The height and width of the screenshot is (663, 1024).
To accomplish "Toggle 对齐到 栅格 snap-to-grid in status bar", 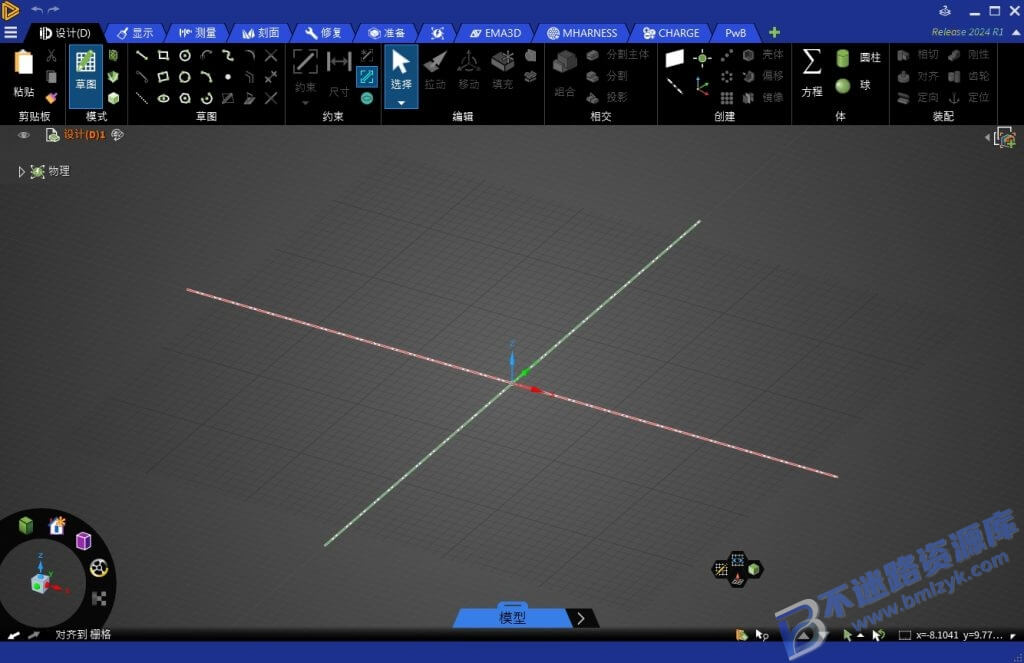I will (83, 634).
